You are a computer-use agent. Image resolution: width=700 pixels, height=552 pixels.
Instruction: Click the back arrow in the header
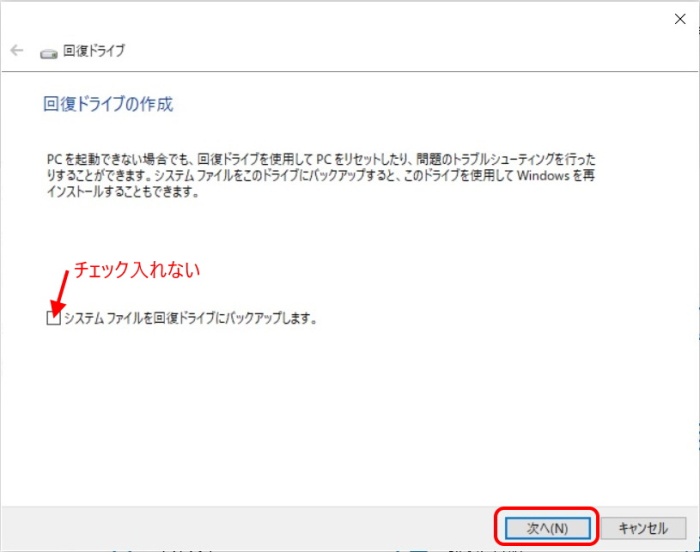coord(17,50)
